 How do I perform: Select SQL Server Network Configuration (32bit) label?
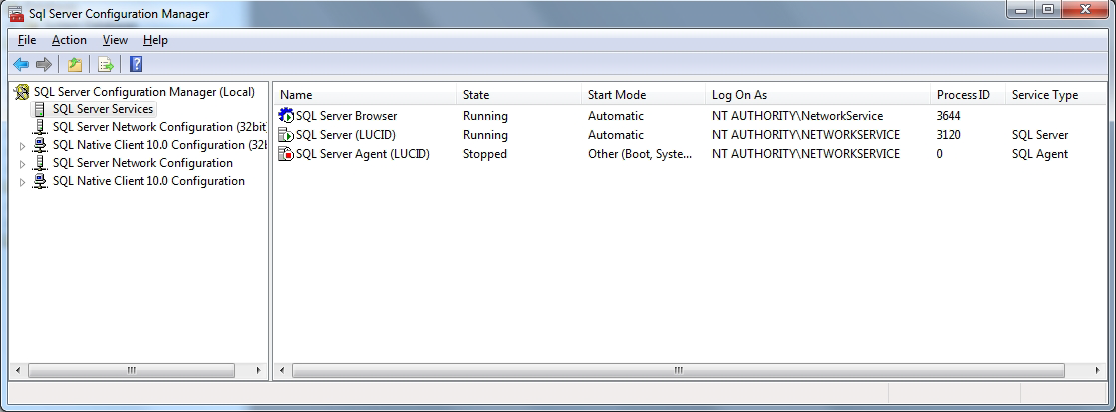159,127
